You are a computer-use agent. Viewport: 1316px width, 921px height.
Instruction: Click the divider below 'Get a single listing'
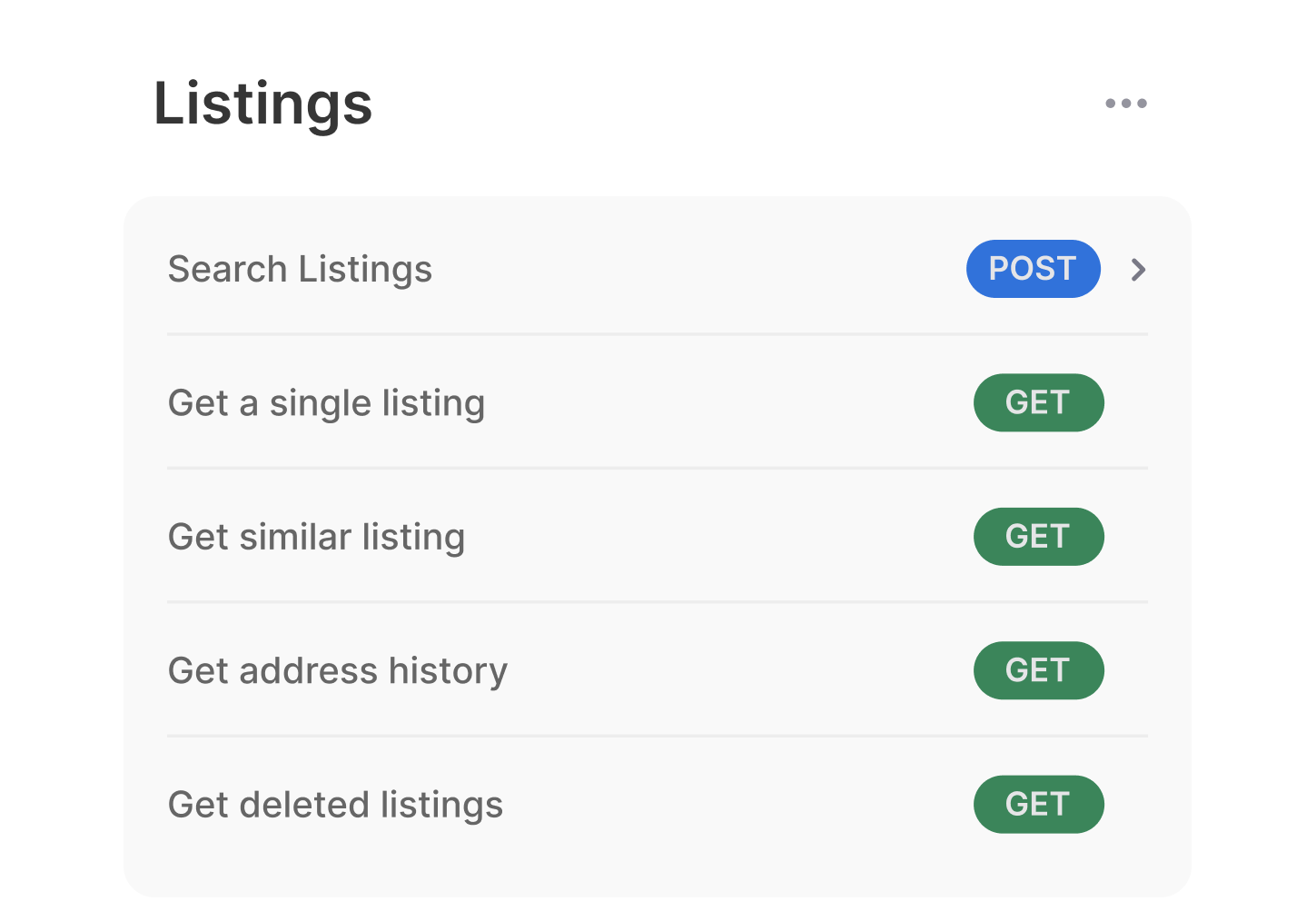coord(658,469)
